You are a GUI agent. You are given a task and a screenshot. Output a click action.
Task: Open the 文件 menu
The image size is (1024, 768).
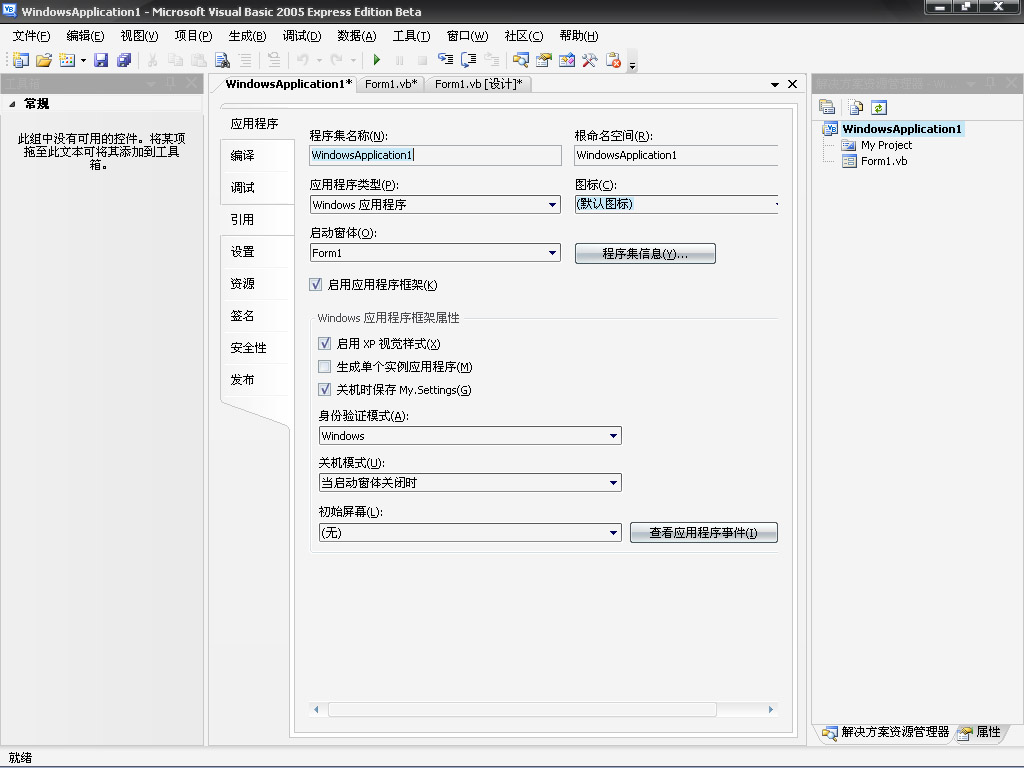[31, 36]
